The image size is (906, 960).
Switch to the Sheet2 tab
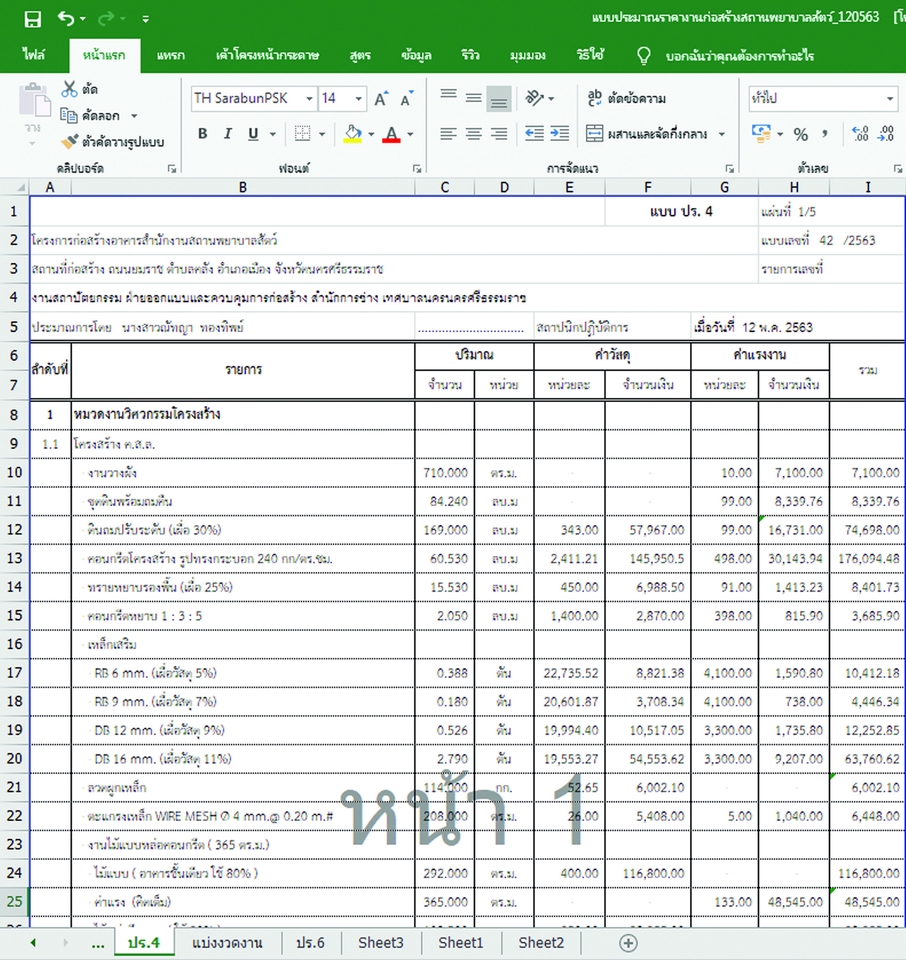coord(541,943)
